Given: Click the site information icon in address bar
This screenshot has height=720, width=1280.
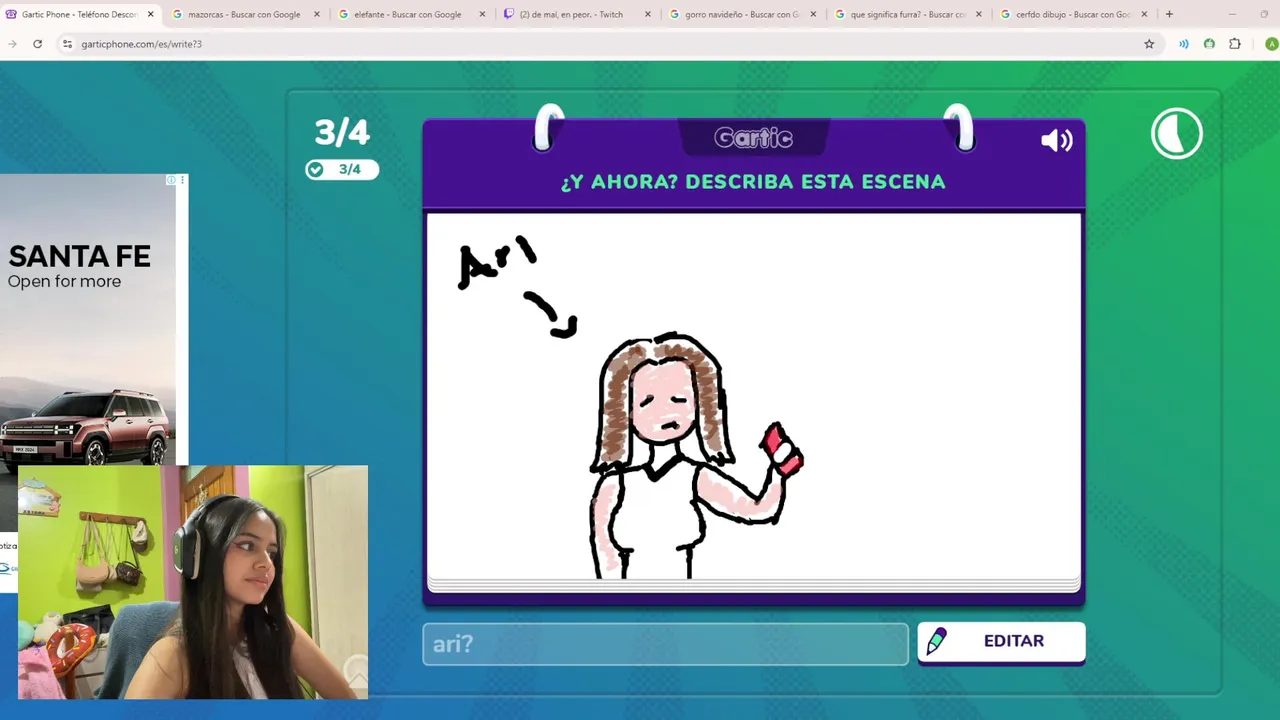Looking at the screenshot, I should pyautogui.click(x=67, y=44).
